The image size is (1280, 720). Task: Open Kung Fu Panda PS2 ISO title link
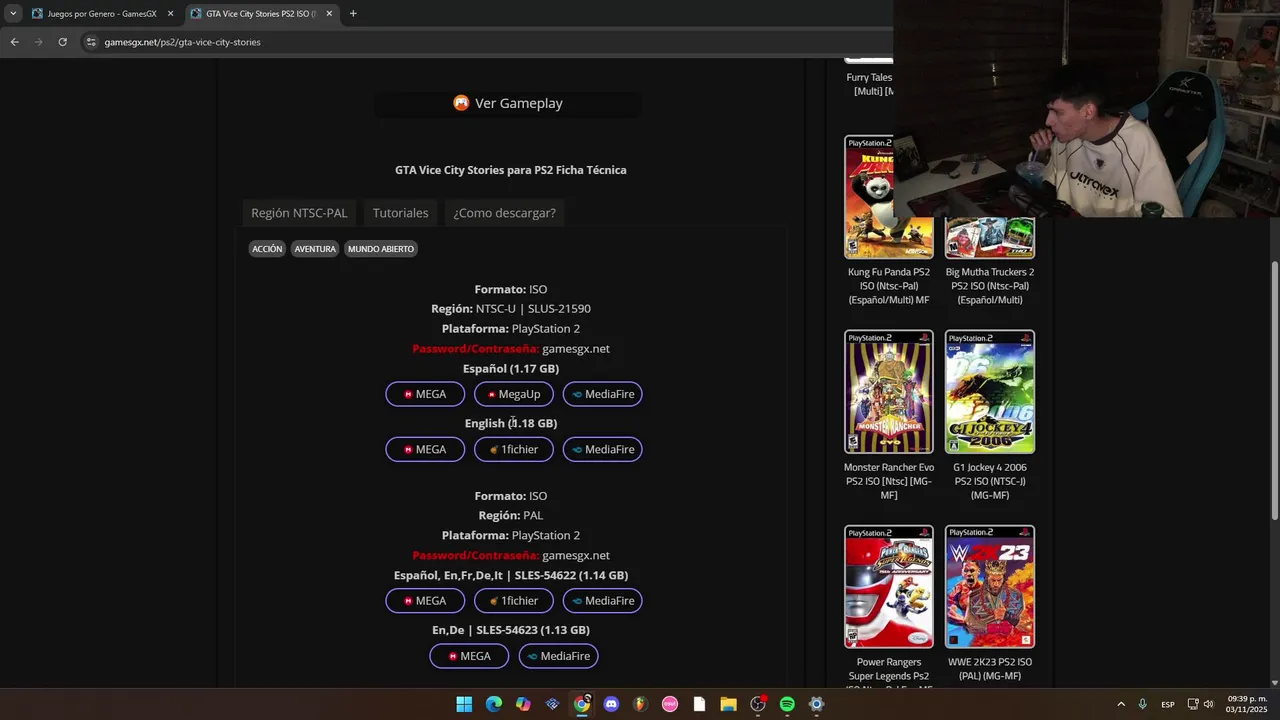click(x=888, y=286)
